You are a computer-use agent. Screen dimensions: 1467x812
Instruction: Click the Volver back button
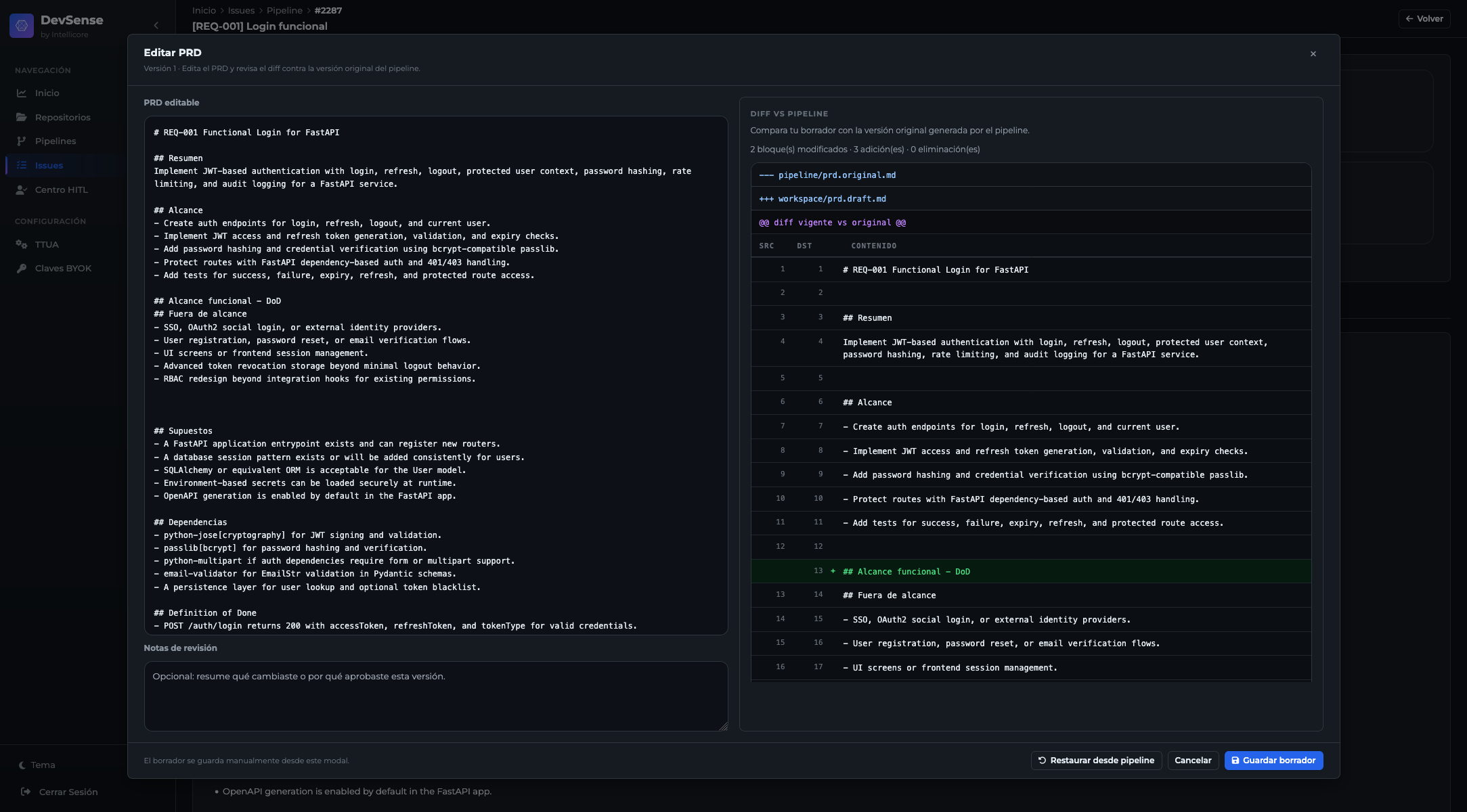pos(1424,19)
